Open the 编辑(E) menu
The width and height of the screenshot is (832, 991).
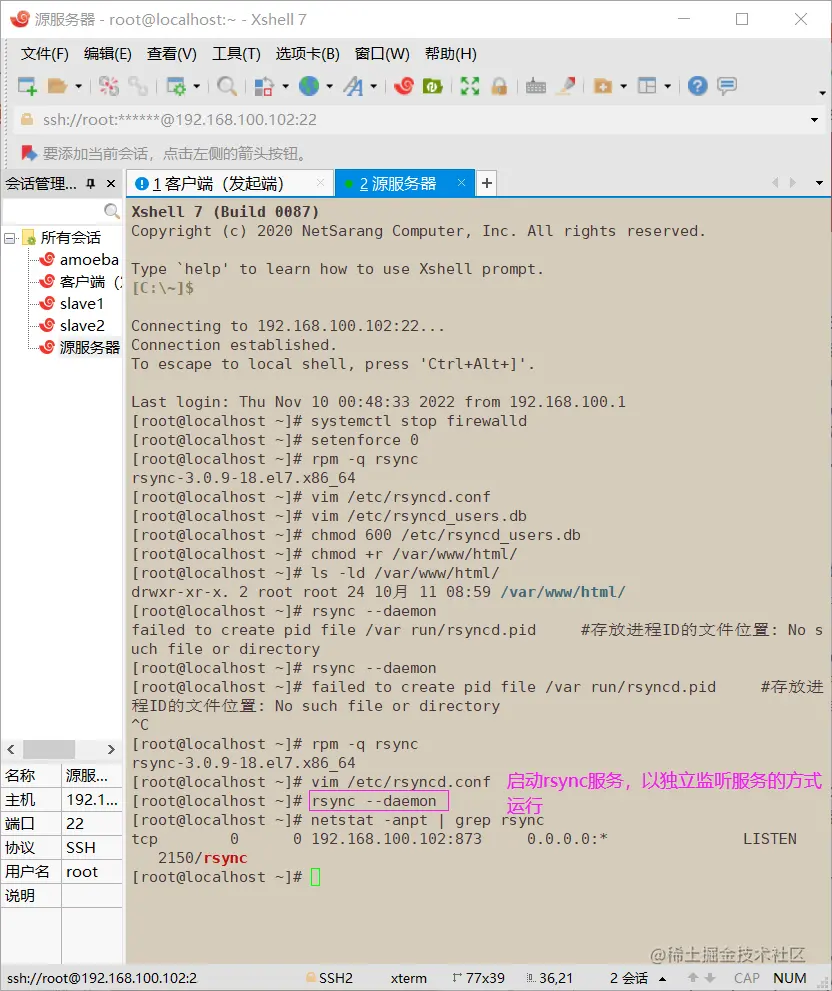coord(107,54)
